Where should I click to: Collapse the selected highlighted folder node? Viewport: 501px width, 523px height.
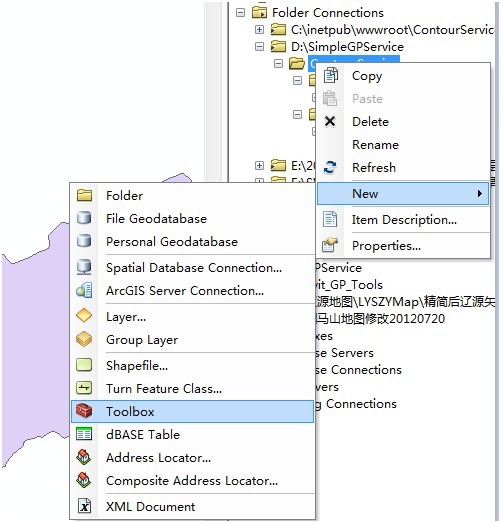point(278,63)
